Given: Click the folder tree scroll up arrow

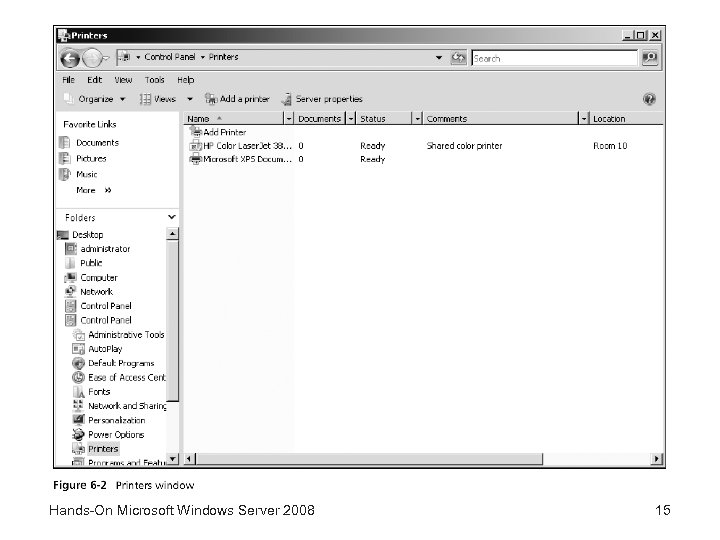Looking at the screenshot, I should 172,234.
